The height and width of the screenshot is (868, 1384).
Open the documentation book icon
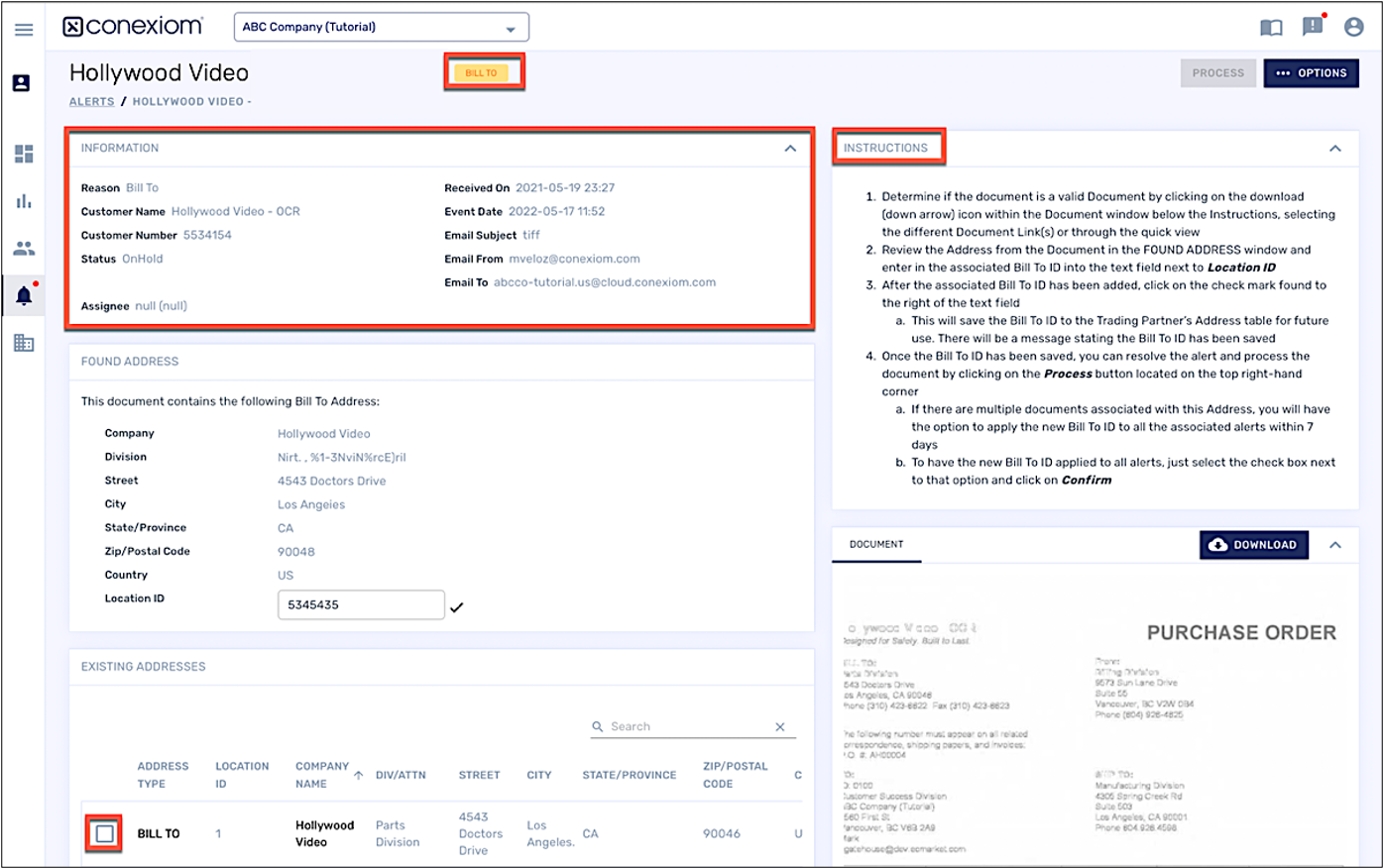tap(1271, 28)
